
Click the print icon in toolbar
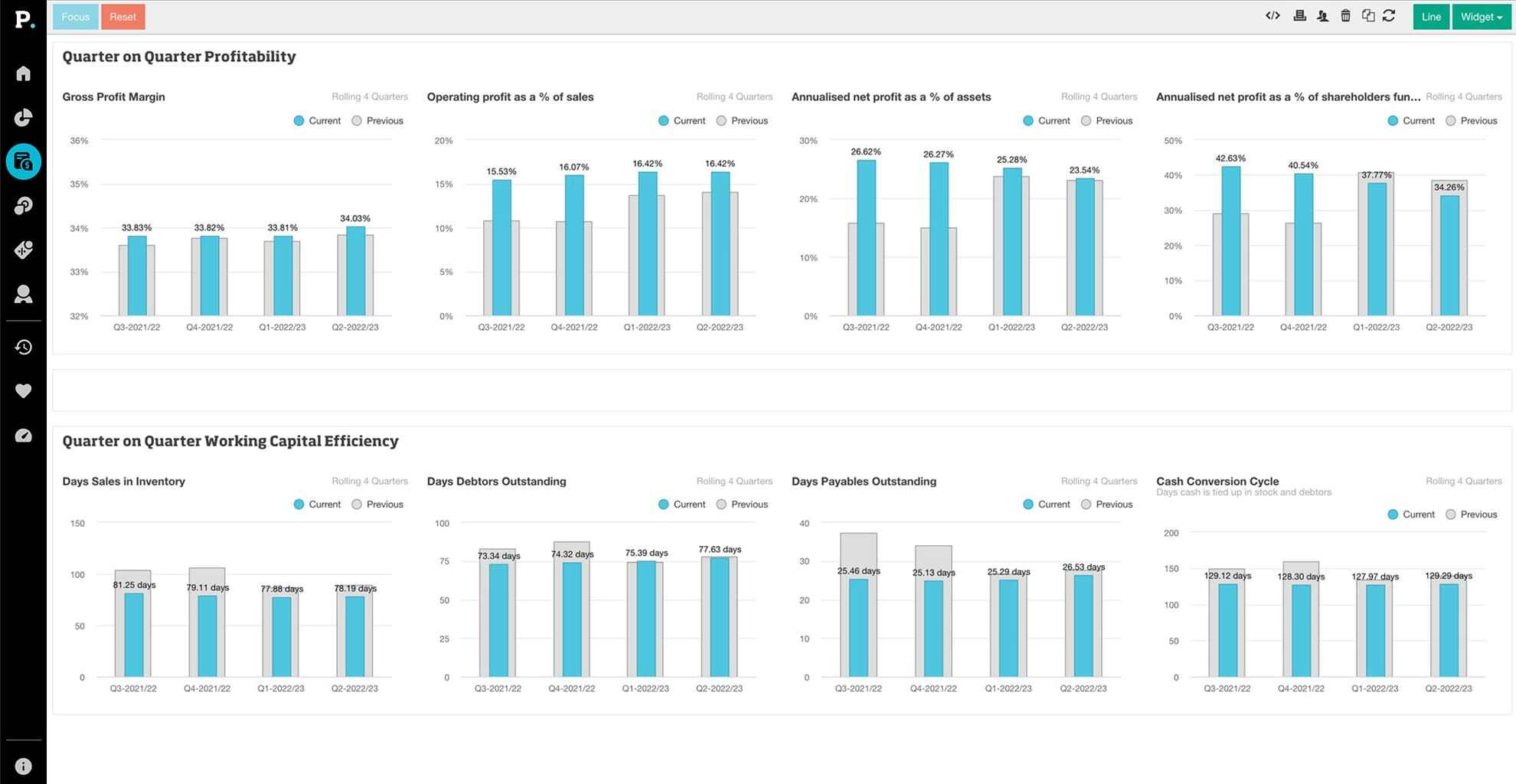[x=1299, y=16]
